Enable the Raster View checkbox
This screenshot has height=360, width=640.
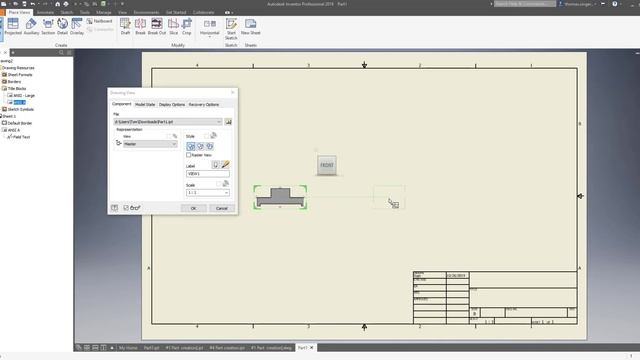(x=189, y=155)
